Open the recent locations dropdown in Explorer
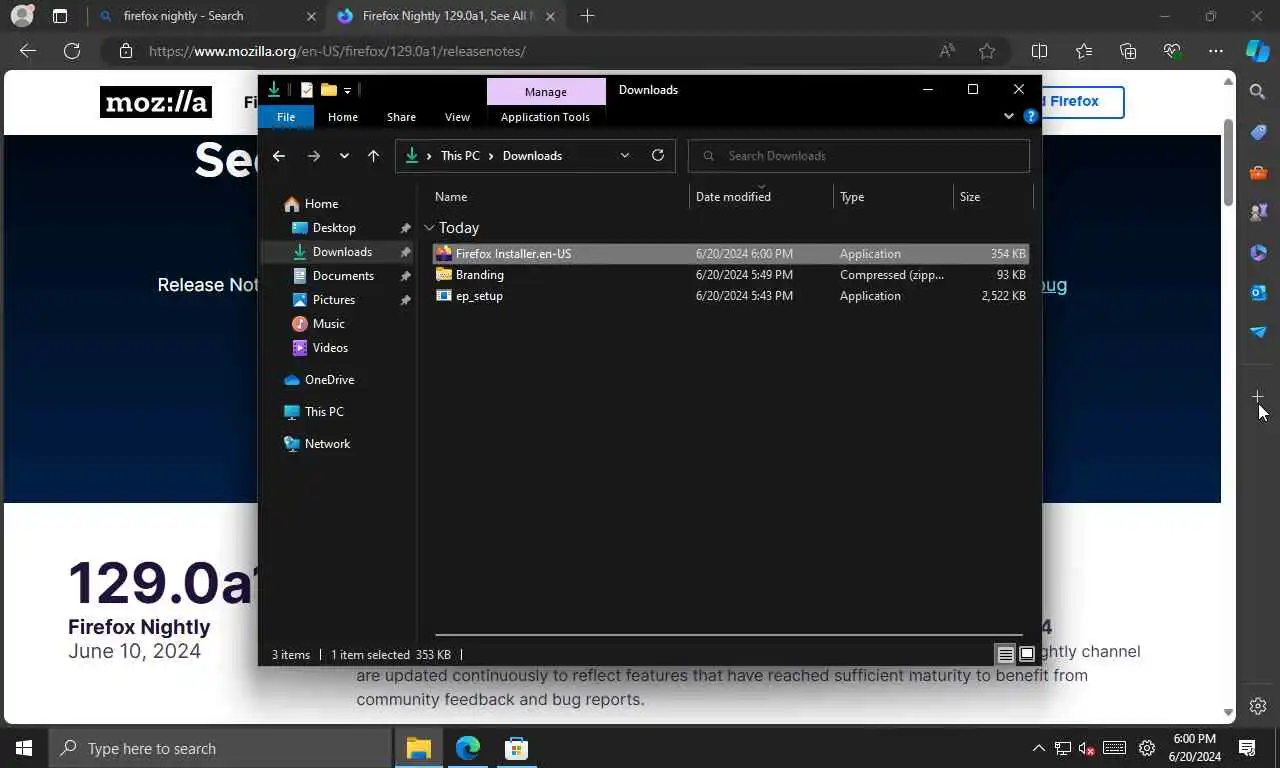1280x768 pixels. point(344,156)
